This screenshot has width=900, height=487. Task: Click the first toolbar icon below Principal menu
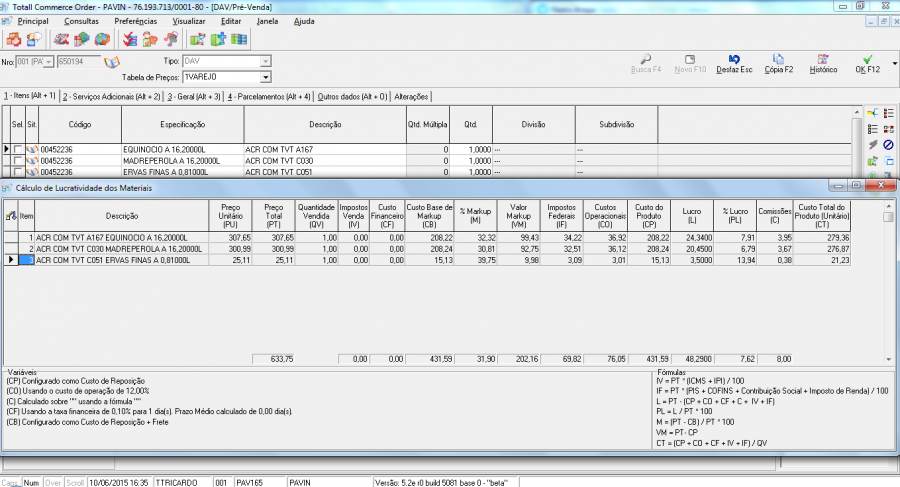[x=13, y=39]
